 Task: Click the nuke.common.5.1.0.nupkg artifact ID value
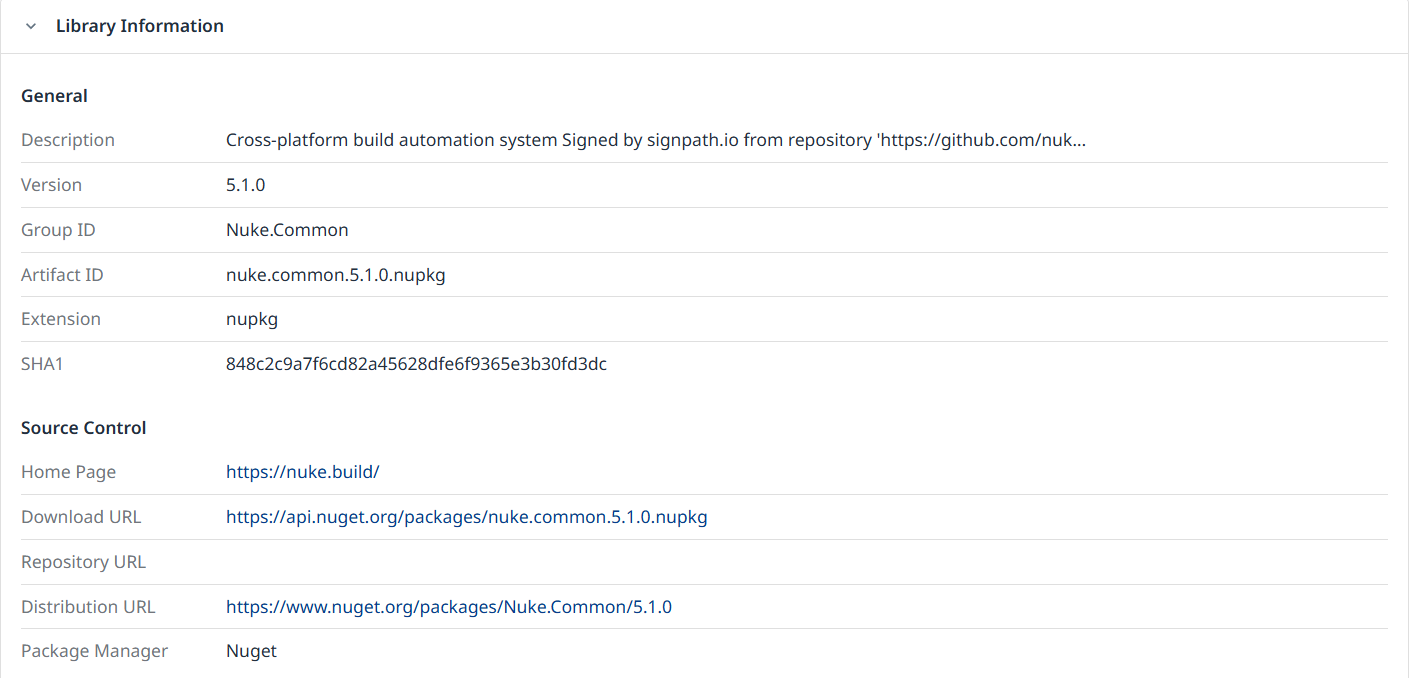click(x=335, y=275)
